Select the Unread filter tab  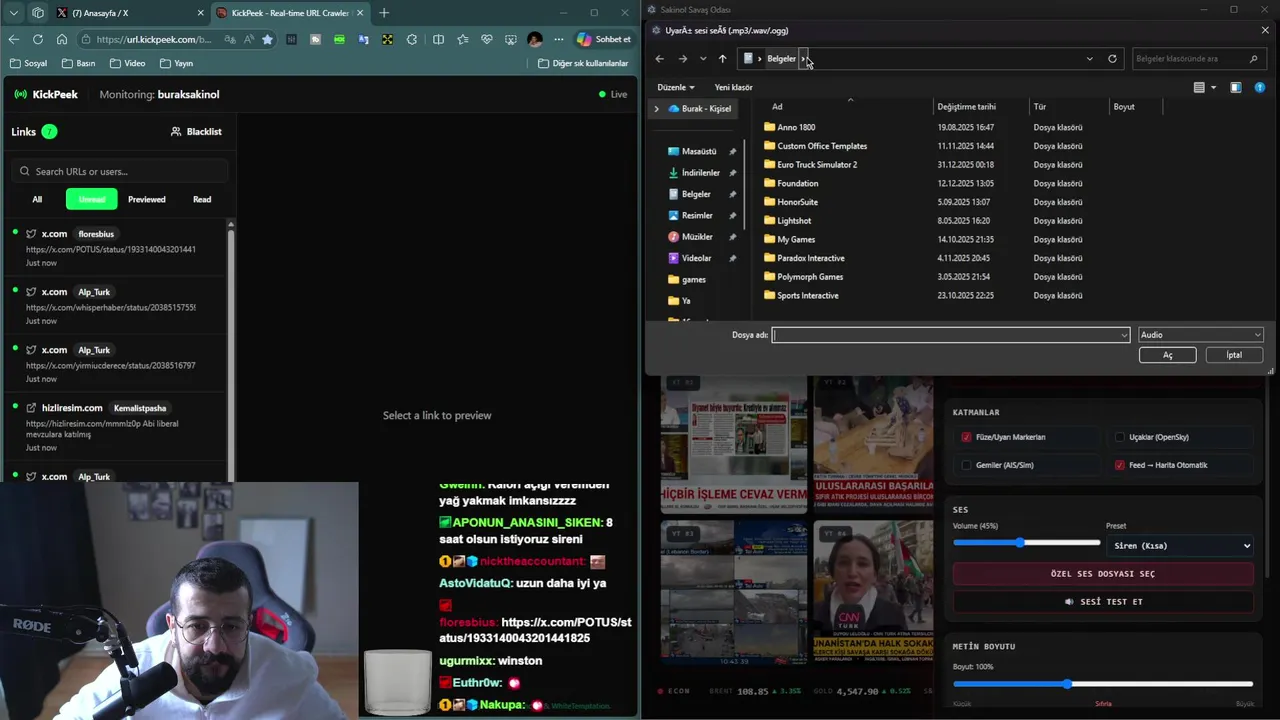tap(92, 199)
